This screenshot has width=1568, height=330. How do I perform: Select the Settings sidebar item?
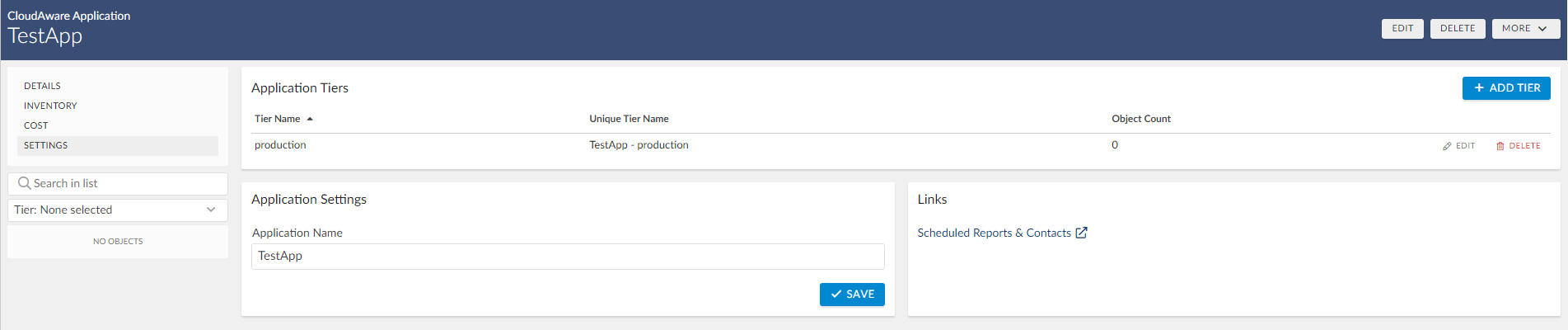pyautogui.click(x=118, y=145)
